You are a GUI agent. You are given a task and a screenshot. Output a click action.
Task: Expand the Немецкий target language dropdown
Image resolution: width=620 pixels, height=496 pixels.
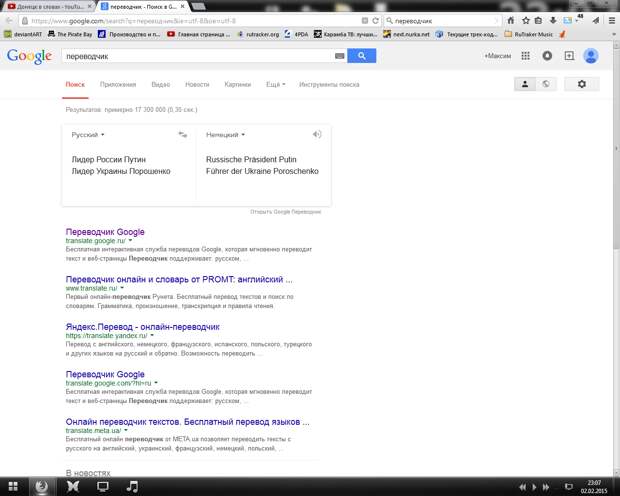point(225,134)
